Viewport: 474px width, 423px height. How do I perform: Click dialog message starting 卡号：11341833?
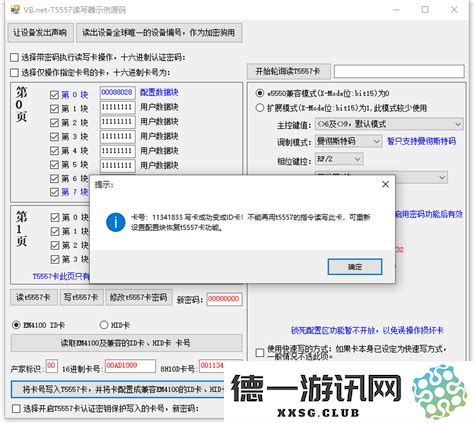point(251,222)
